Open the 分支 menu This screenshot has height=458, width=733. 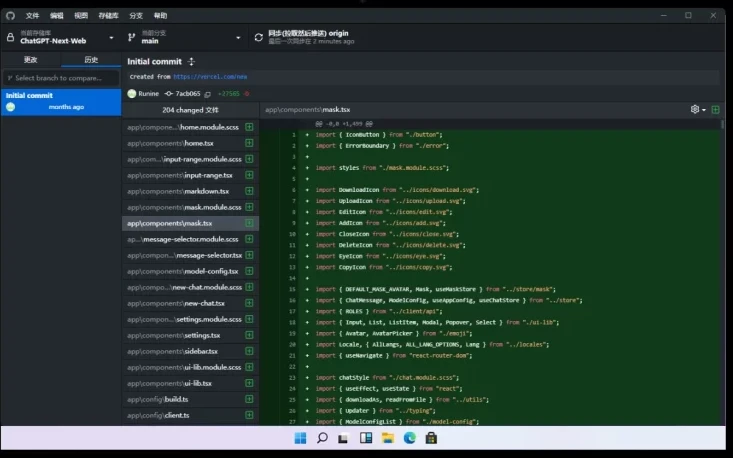coord(136,15)
